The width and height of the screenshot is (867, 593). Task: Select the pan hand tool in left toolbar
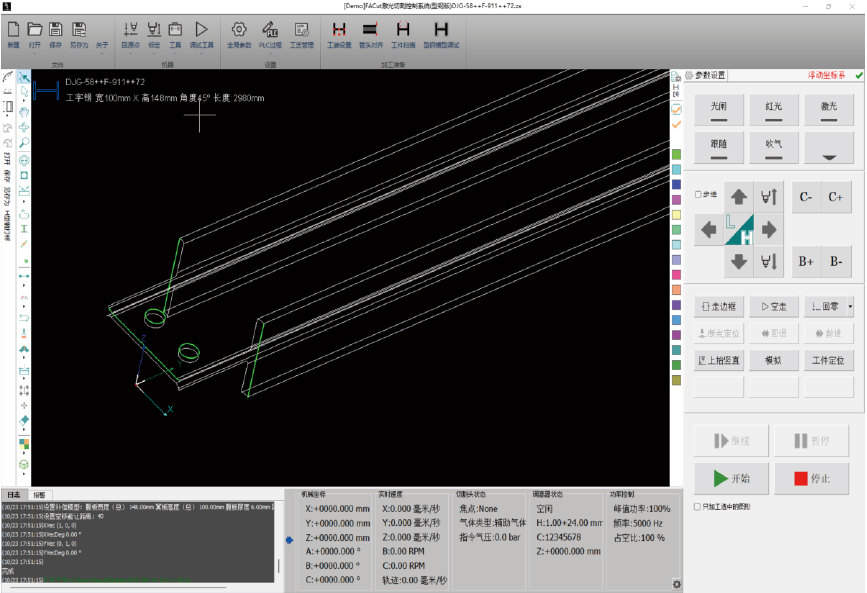[x=24, y=112]
